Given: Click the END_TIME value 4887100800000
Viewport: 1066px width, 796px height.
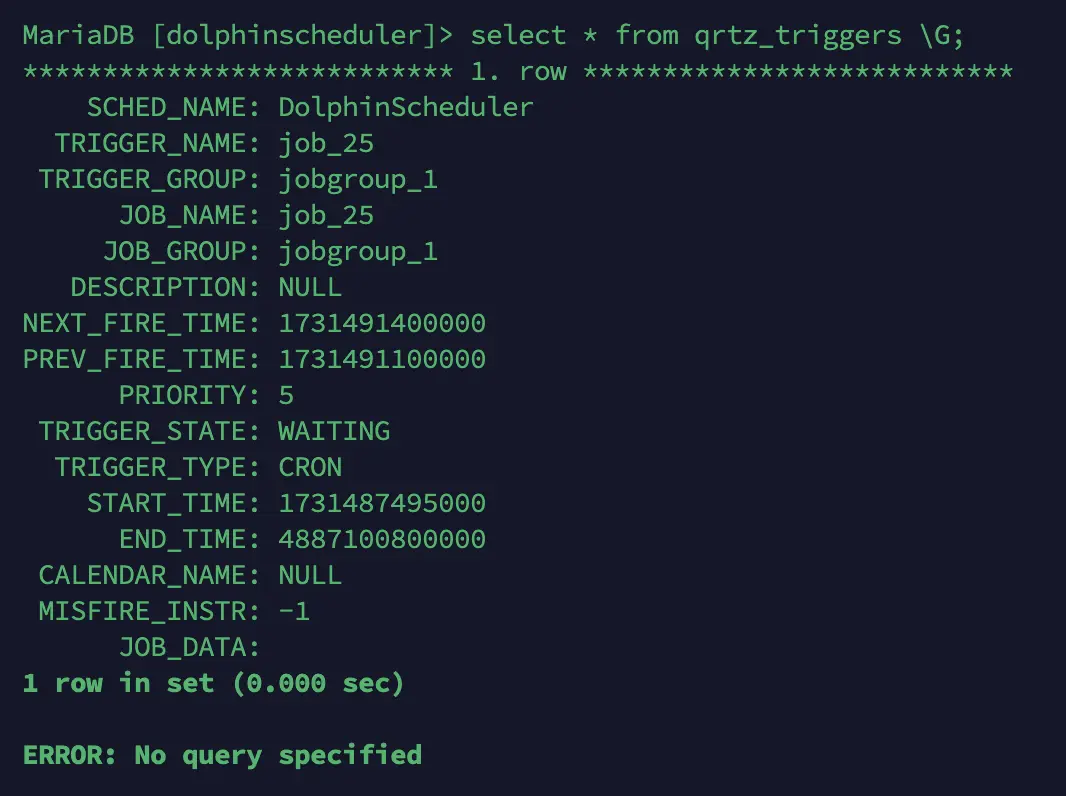Looking at the screenshot, I should (x=381, y=539).
